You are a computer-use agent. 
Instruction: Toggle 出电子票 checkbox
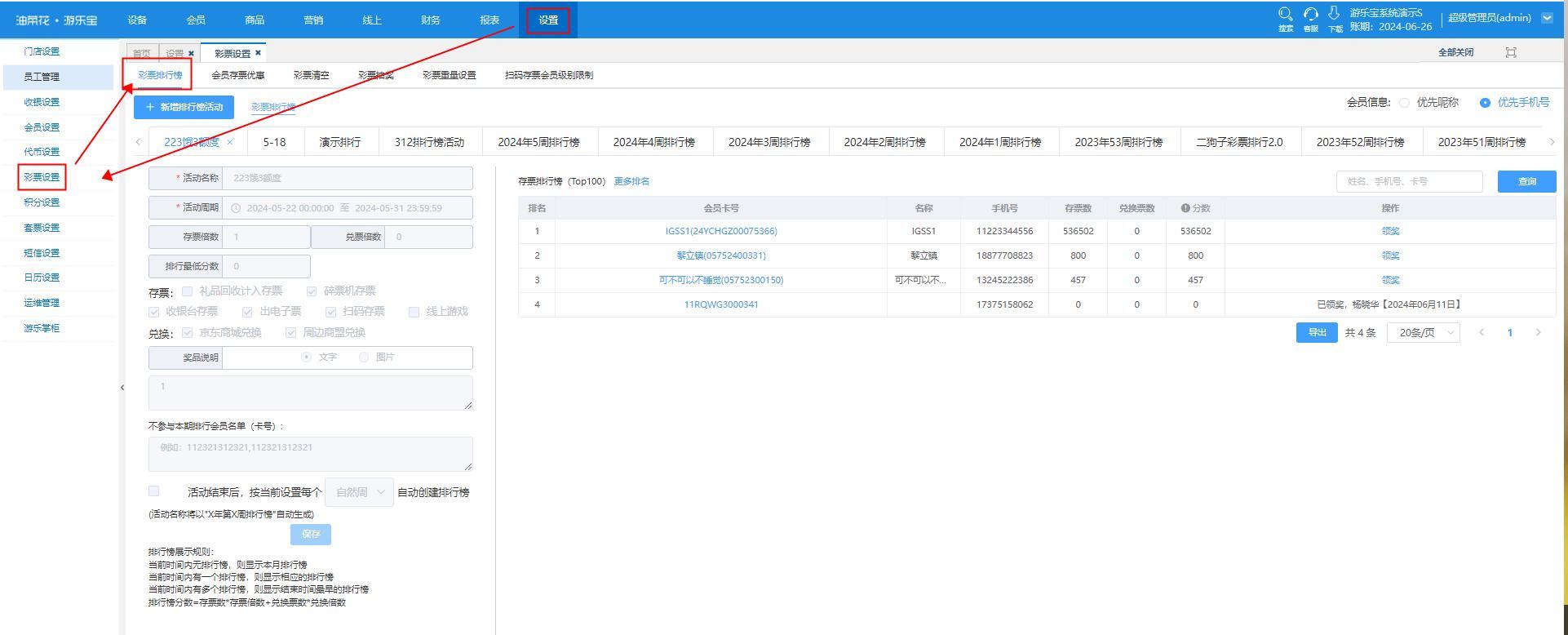coord(247,312)
